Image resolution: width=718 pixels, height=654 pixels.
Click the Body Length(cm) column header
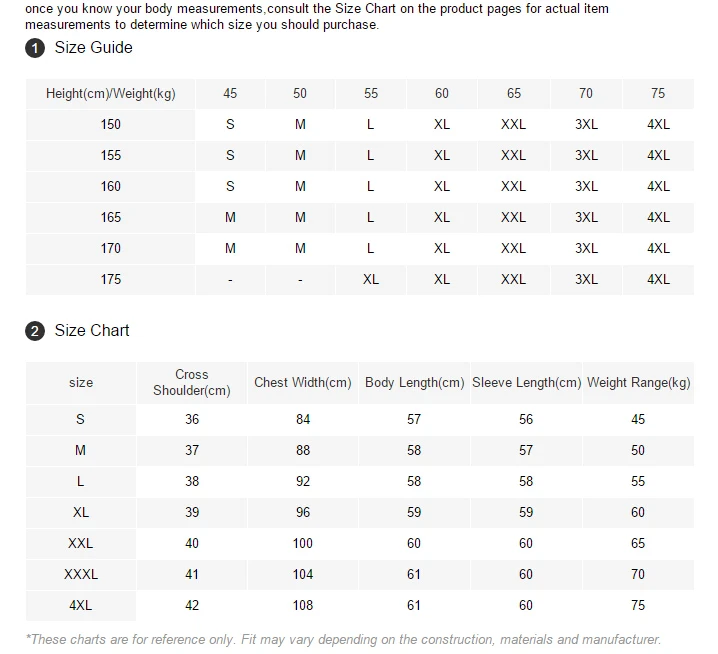click(x=414, y=383)
